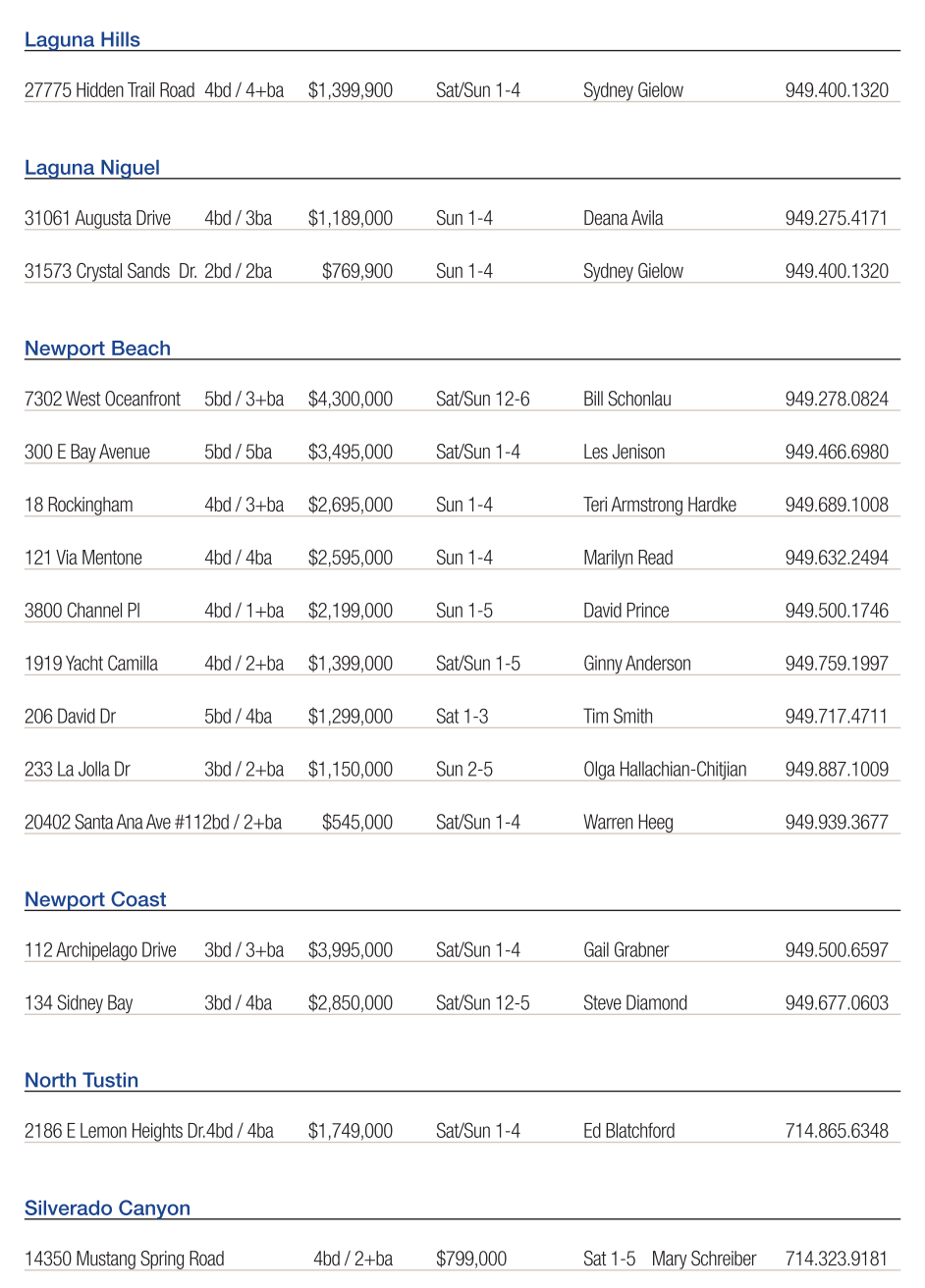
Task: Open the Laguna Niguel heading link
Action: pos(92,168)
